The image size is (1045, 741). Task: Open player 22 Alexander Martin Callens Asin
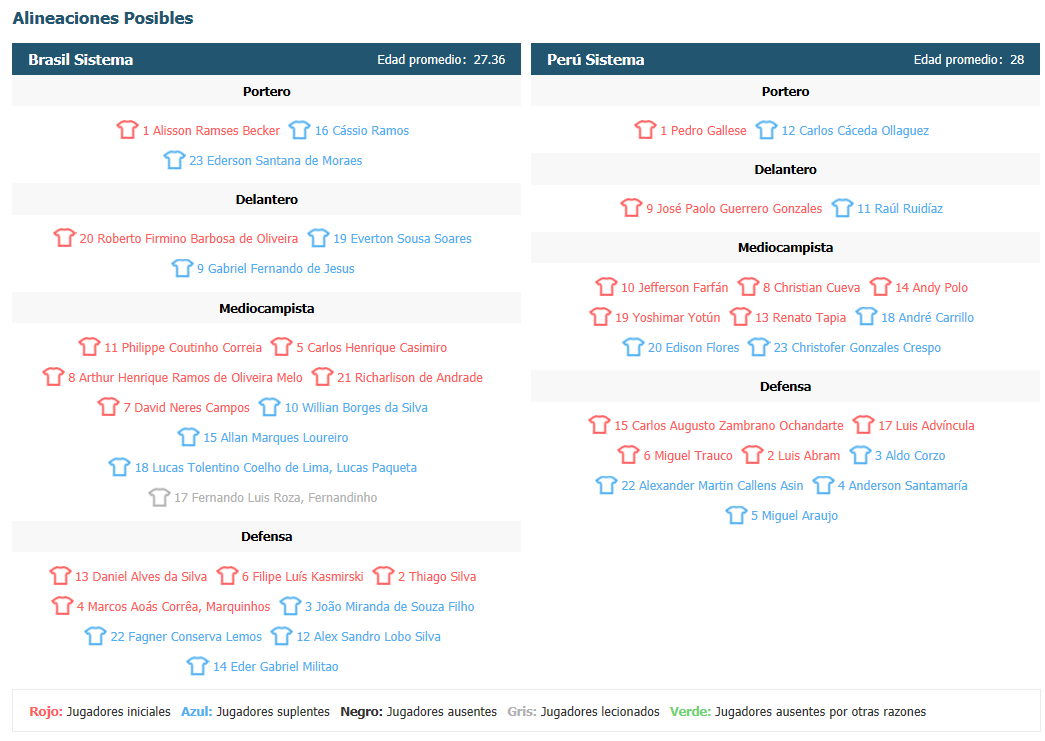pyautogui.click(x=712, y=486)
